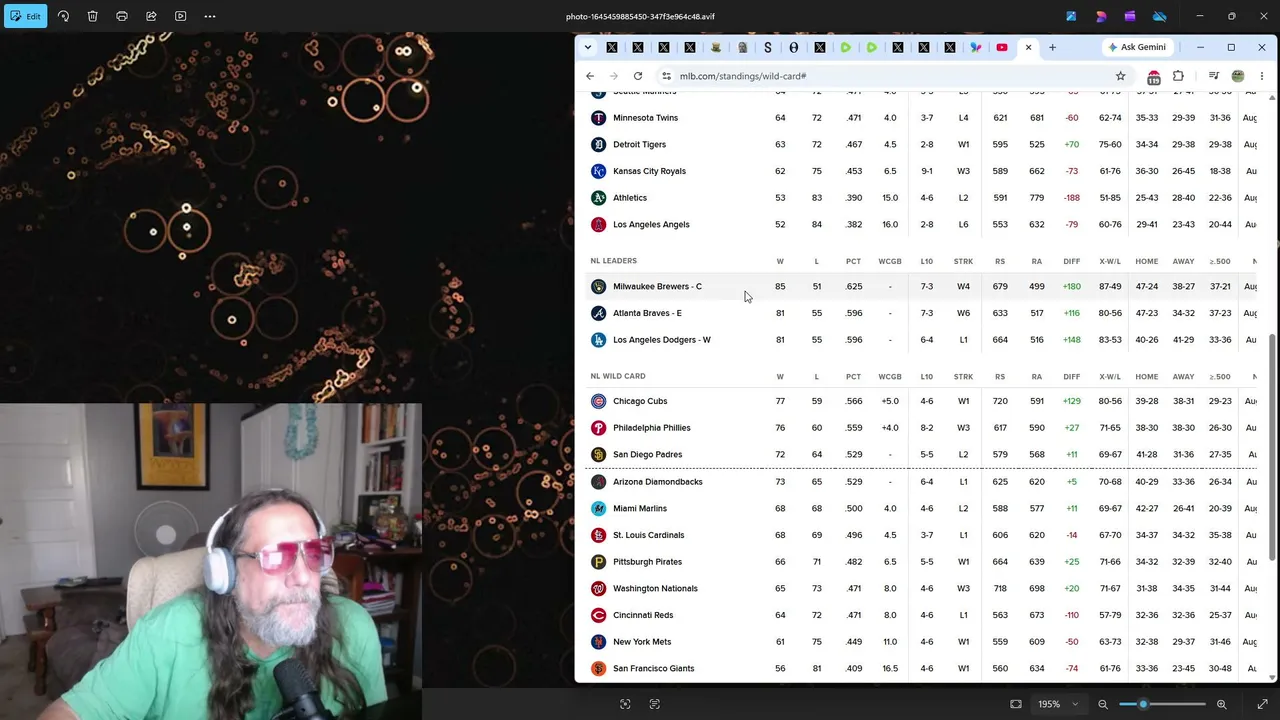
Task: Open the Chrome three-dot menu
Action: click(1262, 76)
